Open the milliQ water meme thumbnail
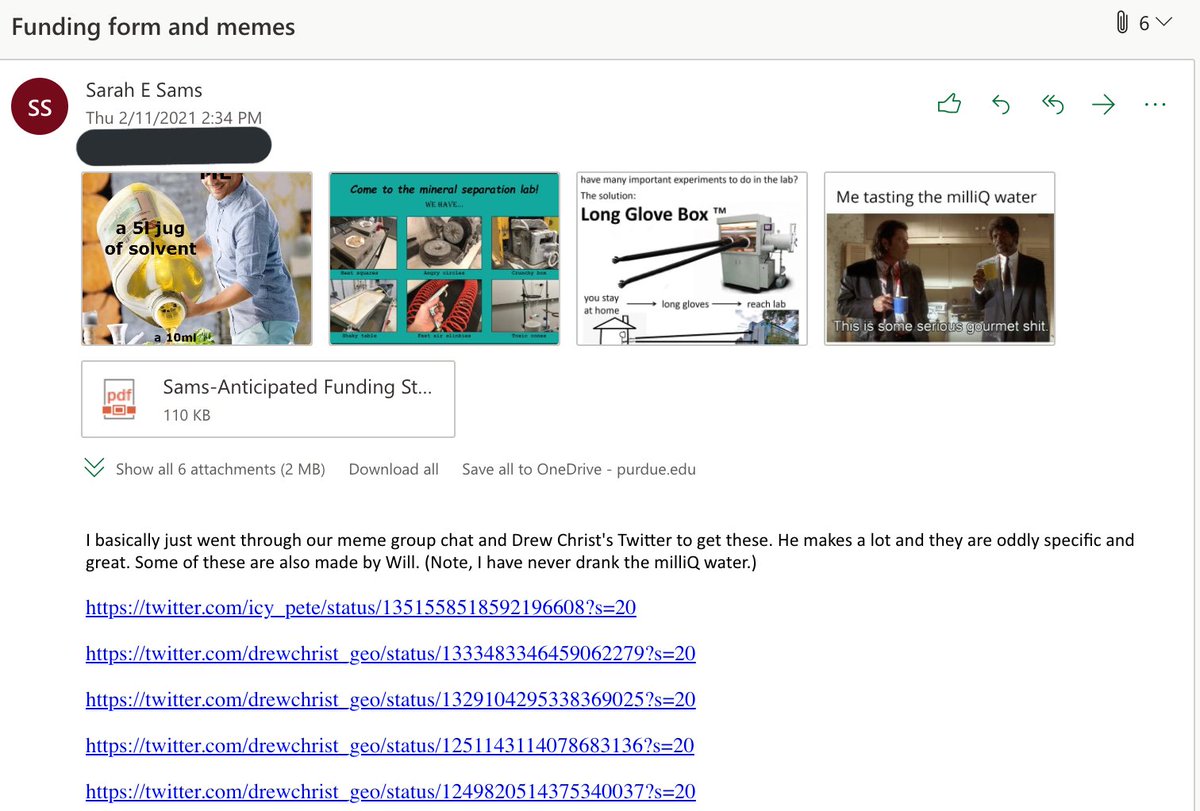The height and width of the screenshot is (811, 1200). click(x=940, y=258)
